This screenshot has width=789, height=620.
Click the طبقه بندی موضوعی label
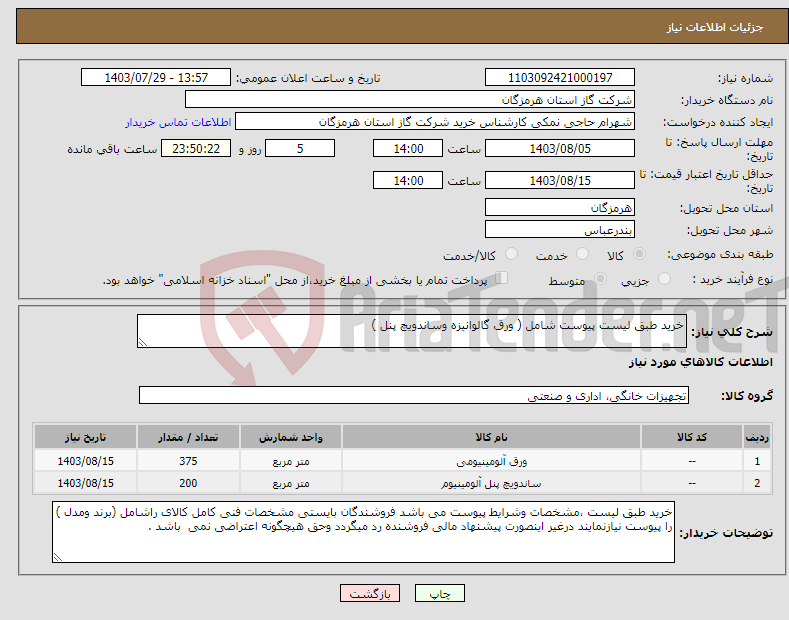click(720, 255)
